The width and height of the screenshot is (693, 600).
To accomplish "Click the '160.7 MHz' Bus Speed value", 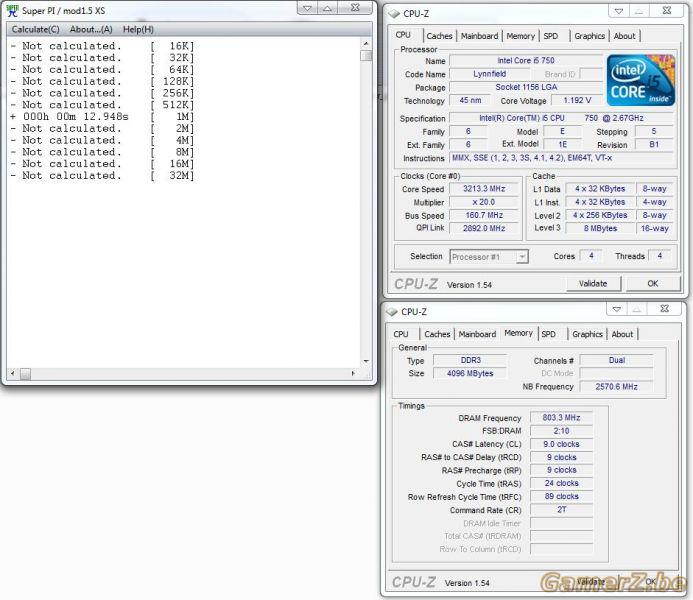I will click(484, 215).
